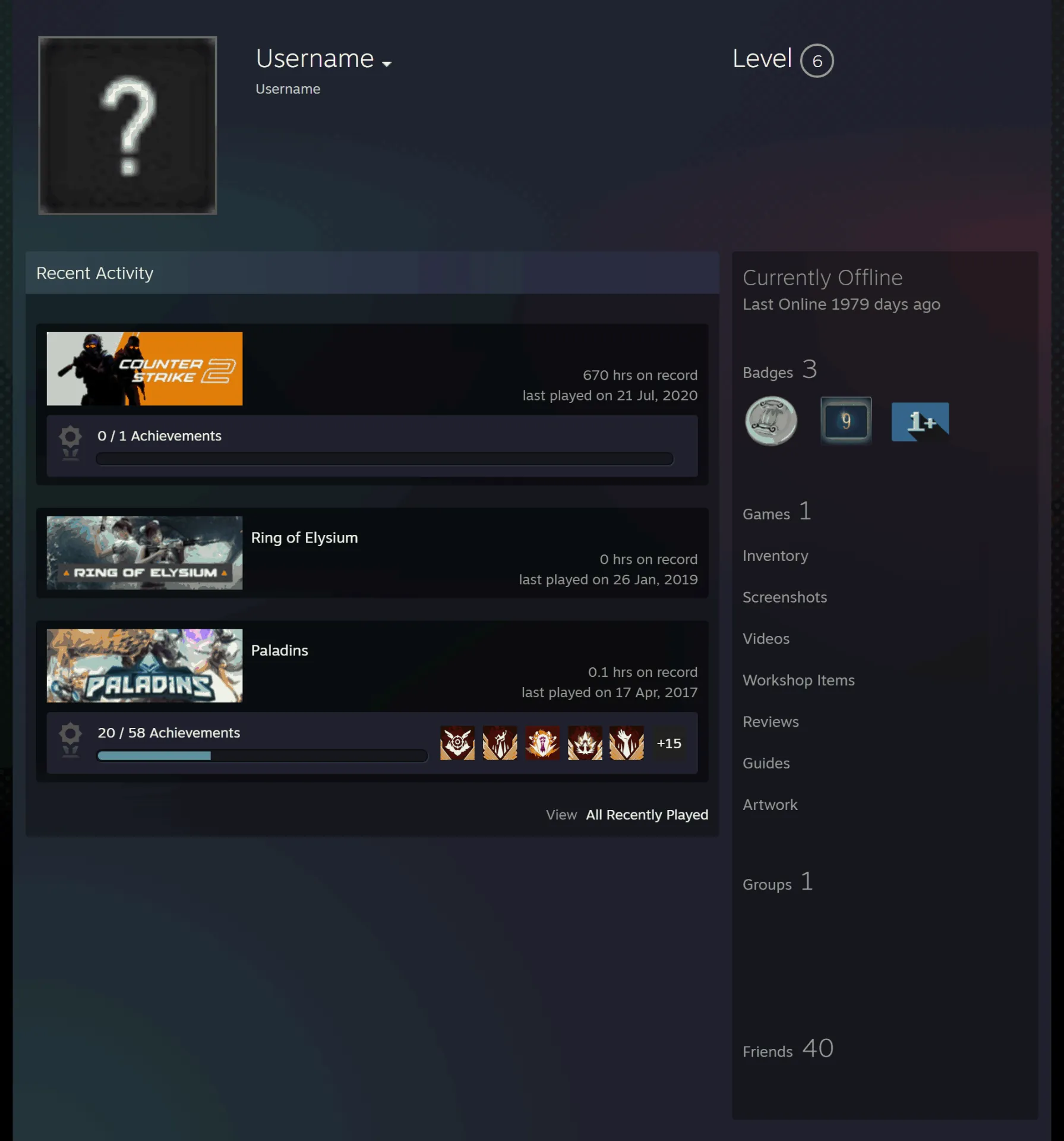Open the Videos link
The height and width of the screenshot is (1141, 1064).
(766, 639)
